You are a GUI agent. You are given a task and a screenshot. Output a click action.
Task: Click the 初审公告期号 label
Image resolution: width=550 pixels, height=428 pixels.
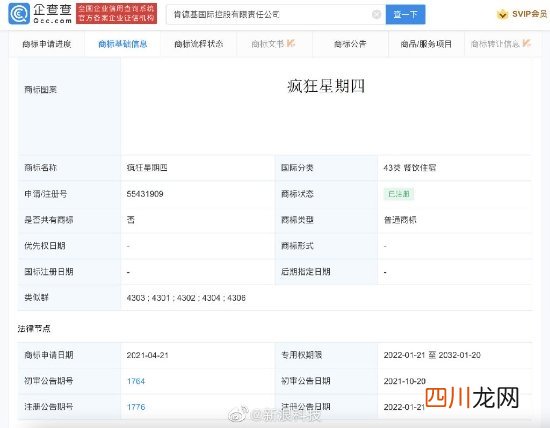[49, 381]
